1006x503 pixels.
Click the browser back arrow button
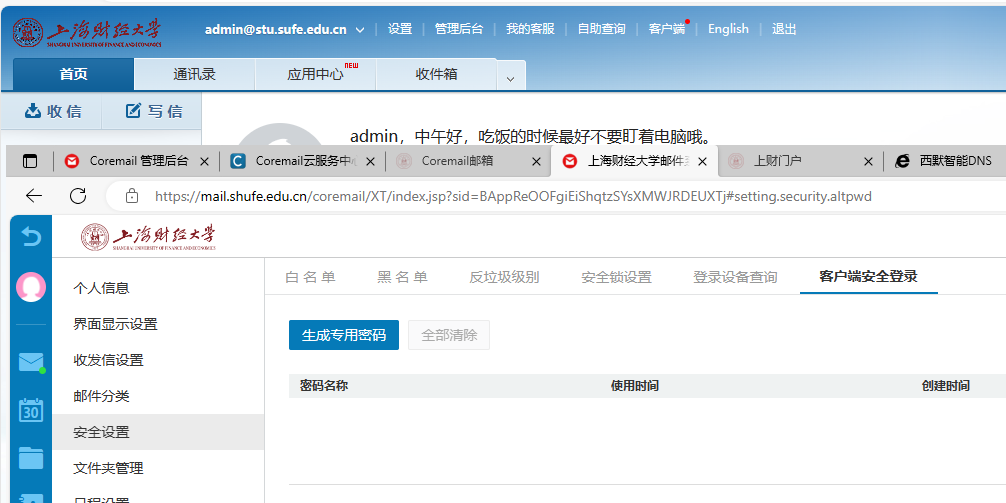coord(34,196)
